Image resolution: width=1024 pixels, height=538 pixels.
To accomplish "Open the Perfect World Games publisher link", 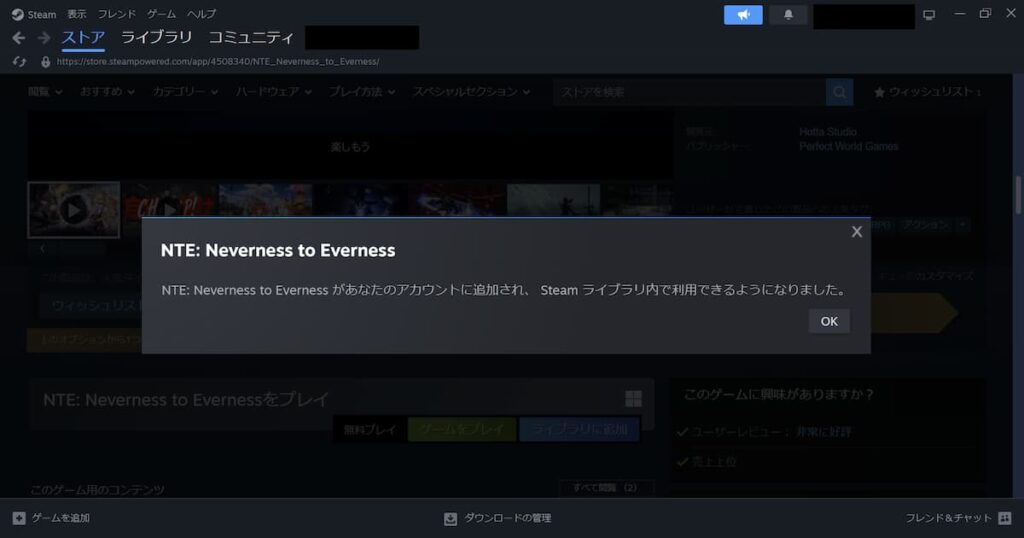I will coord(848,146).
